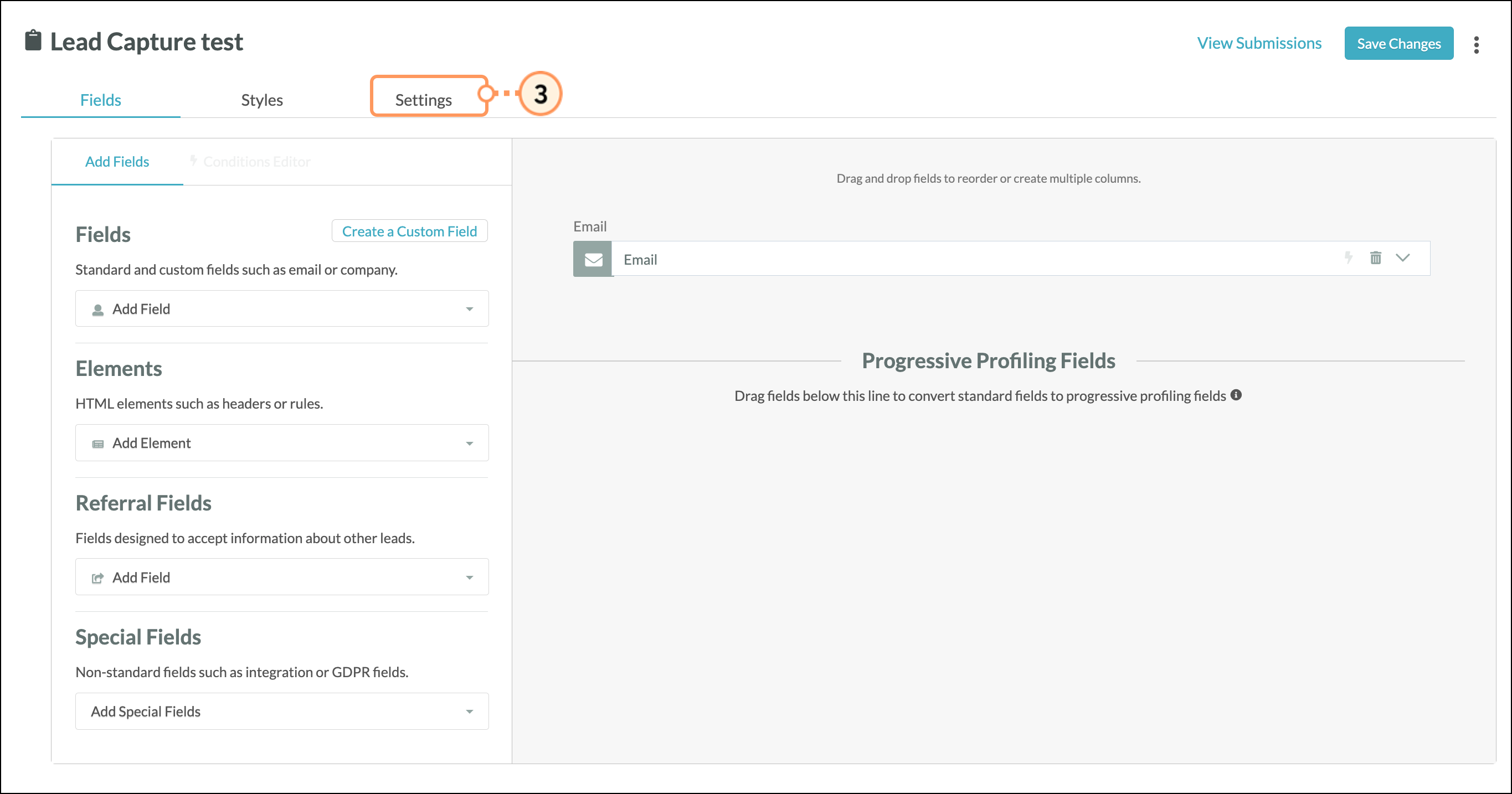Click the clipboard icon beside form title

coord(33,41)
